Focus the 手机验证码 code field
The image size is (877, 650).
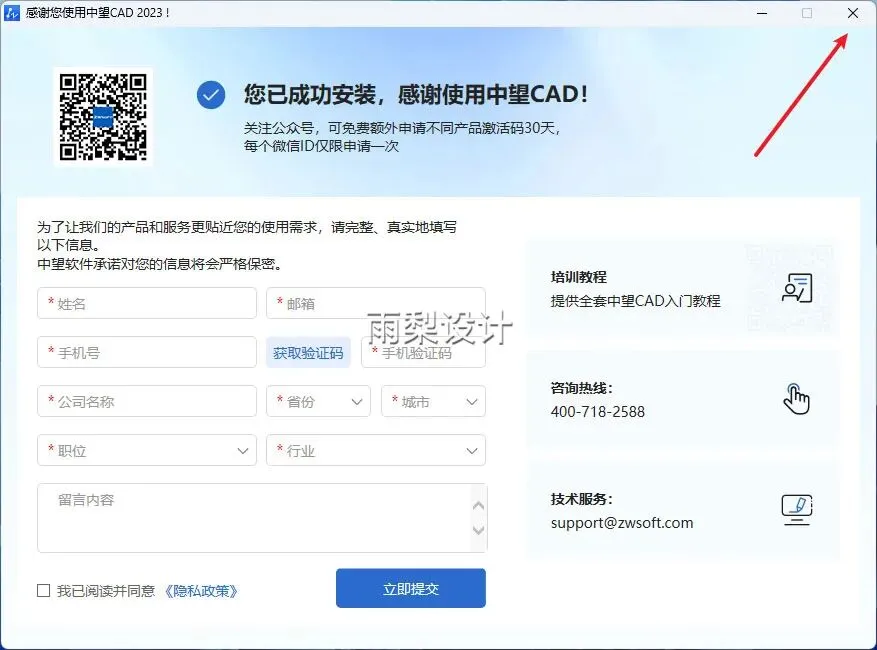tap(423, 352)
